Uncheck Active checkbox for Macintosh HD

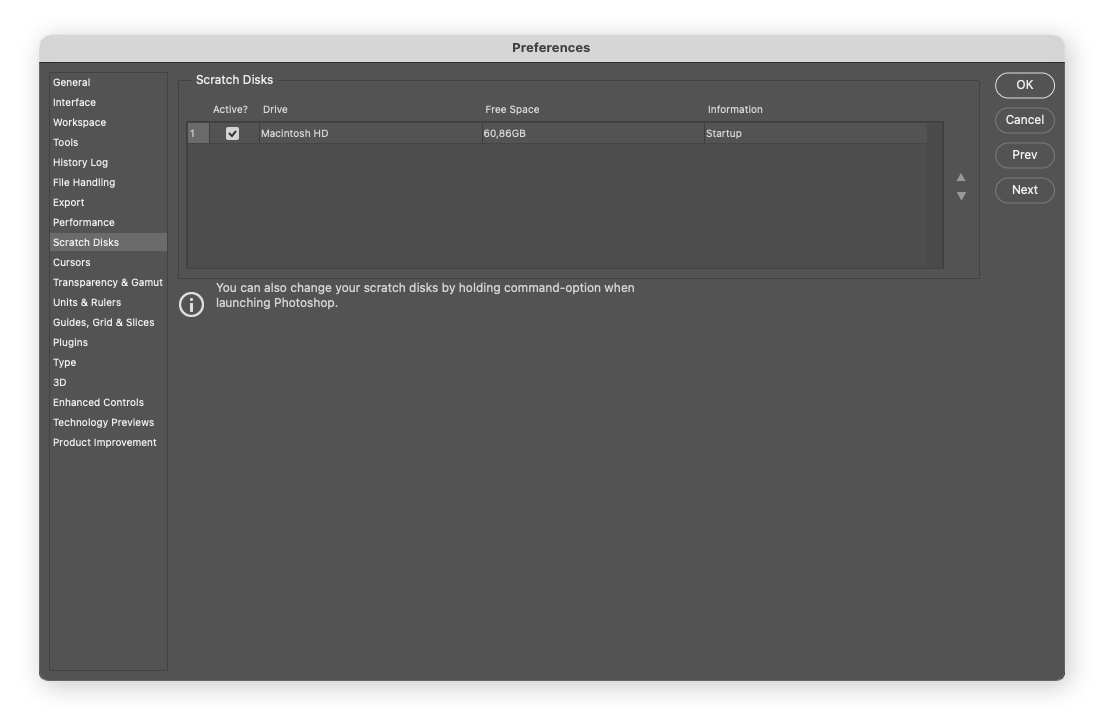pos(232,133)
